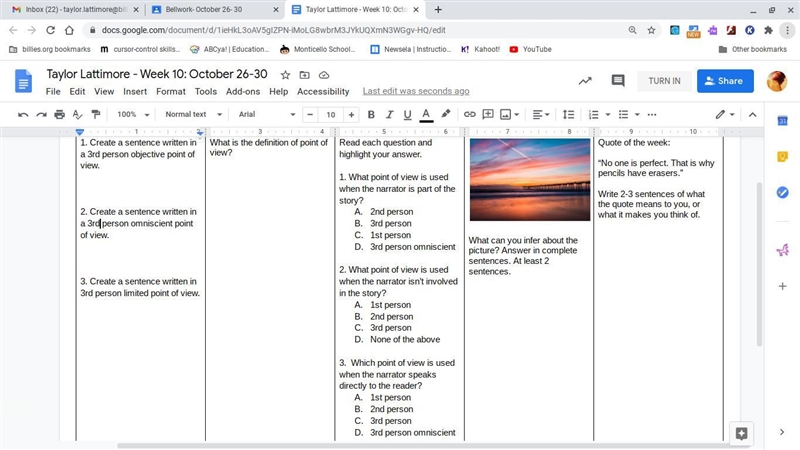Go to Docs home icon
This screenshot has height=450, width=800.
[23, 81]
